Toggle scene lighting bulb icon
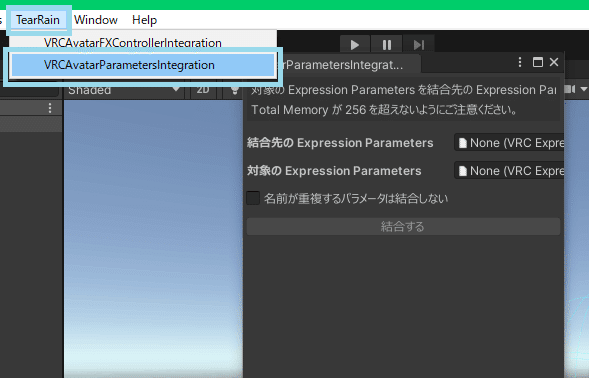The image size is (589, 378). (x=234, y=90)
